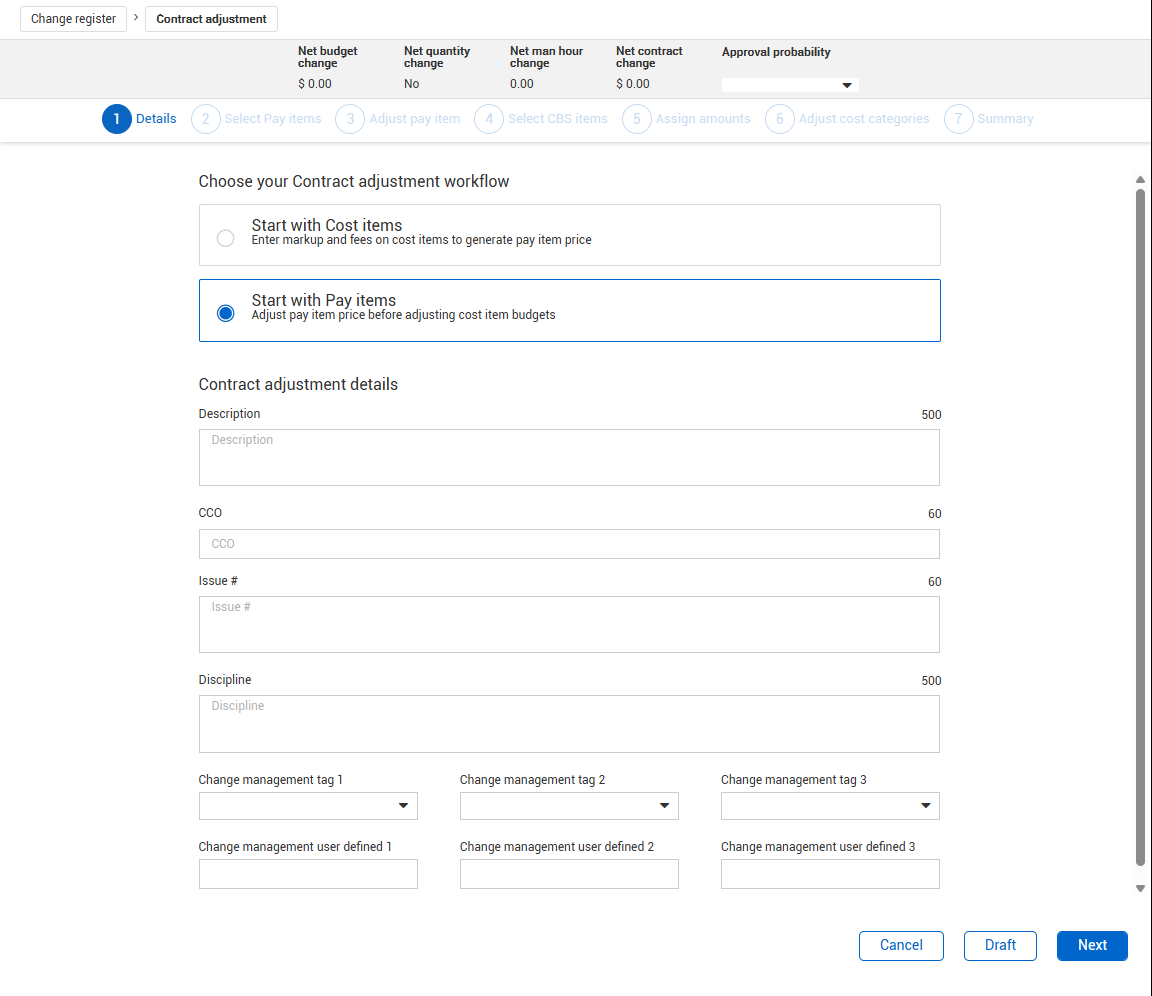Expand Change management tag 1 dropdown

click(308, 805)
